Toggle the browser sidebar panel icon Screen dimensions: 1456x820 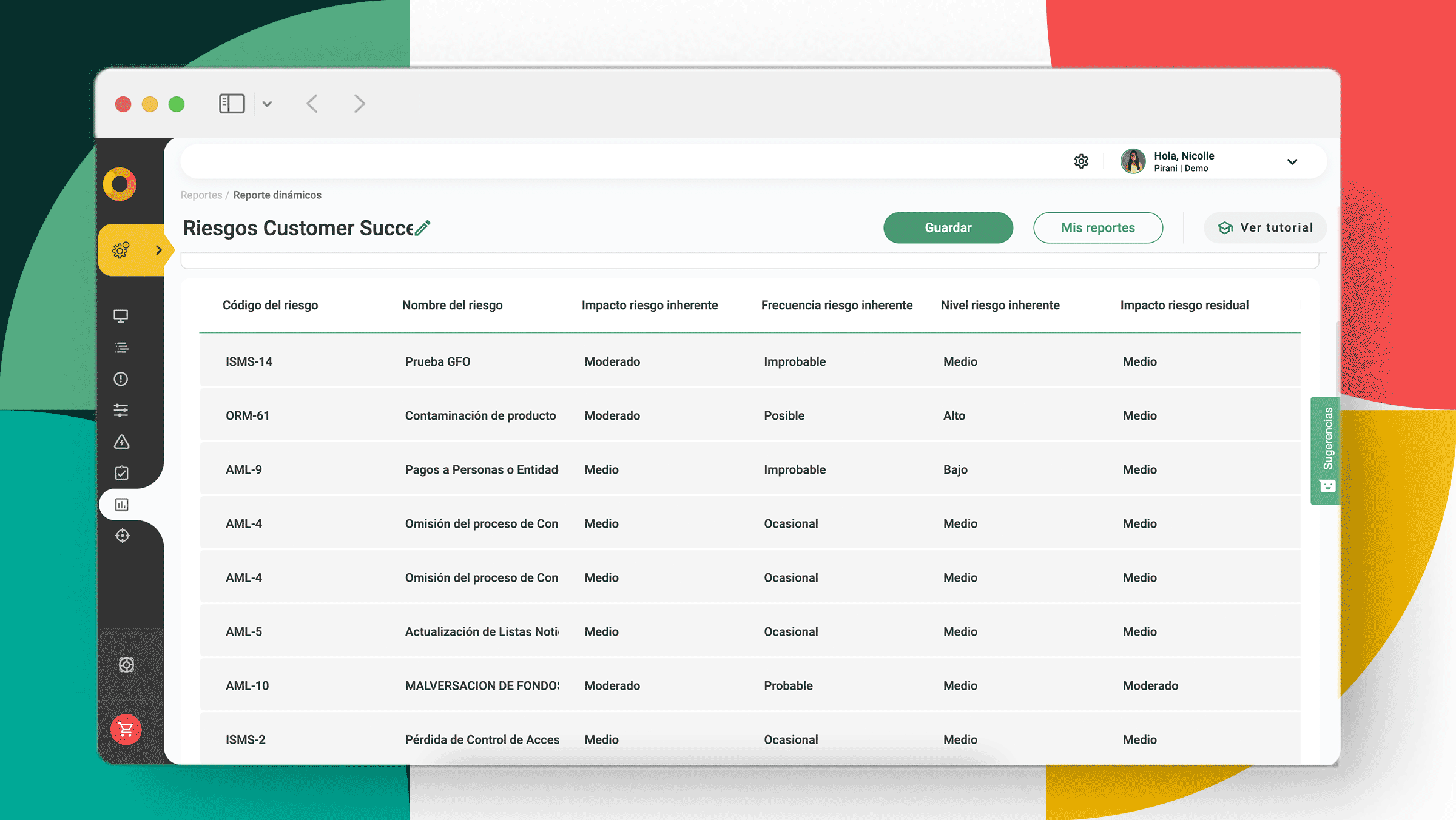click(232, 104)
